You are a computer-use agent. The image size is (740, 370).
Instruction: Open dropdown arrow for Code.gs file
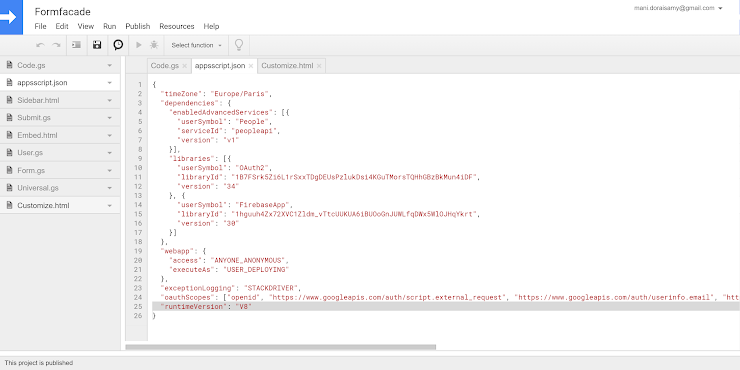(109, 66)
